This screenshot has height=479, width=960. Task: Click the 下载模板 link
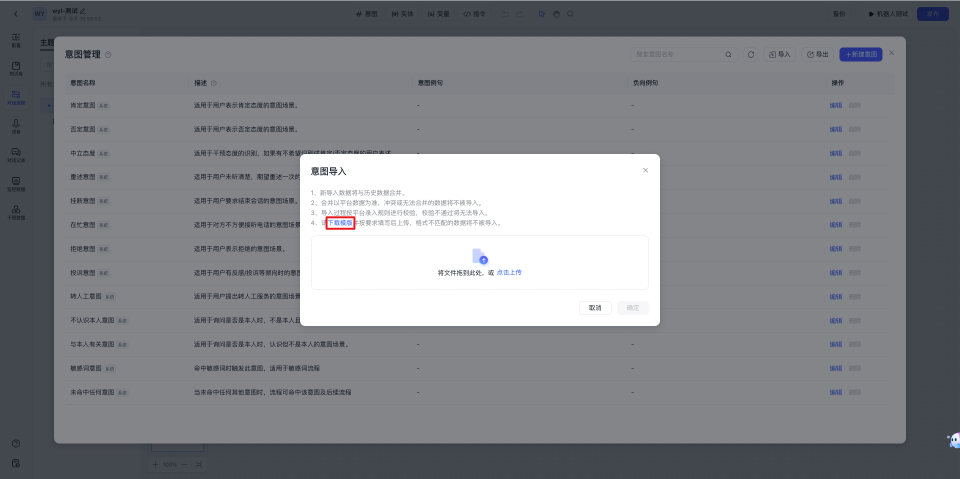tap(339, 223)
